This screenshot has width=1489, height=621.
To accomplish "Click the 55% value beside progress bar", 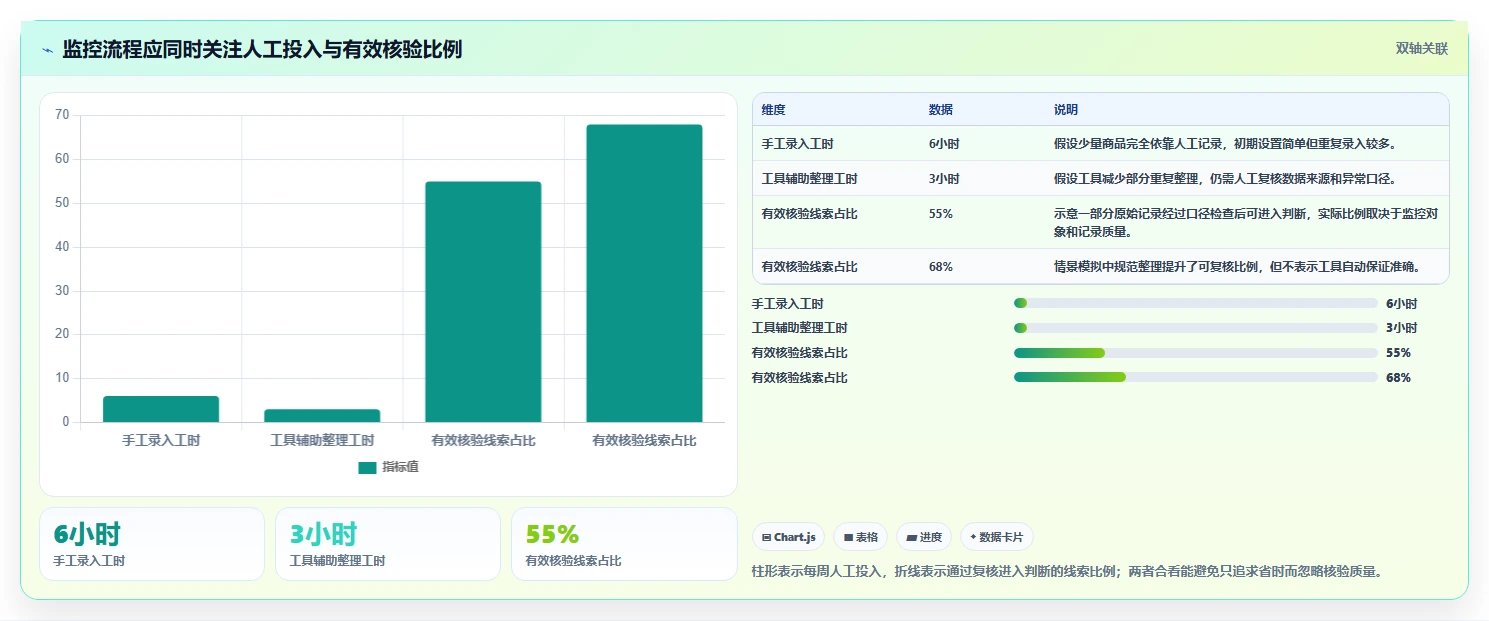I will click(x=1398, y=353).
